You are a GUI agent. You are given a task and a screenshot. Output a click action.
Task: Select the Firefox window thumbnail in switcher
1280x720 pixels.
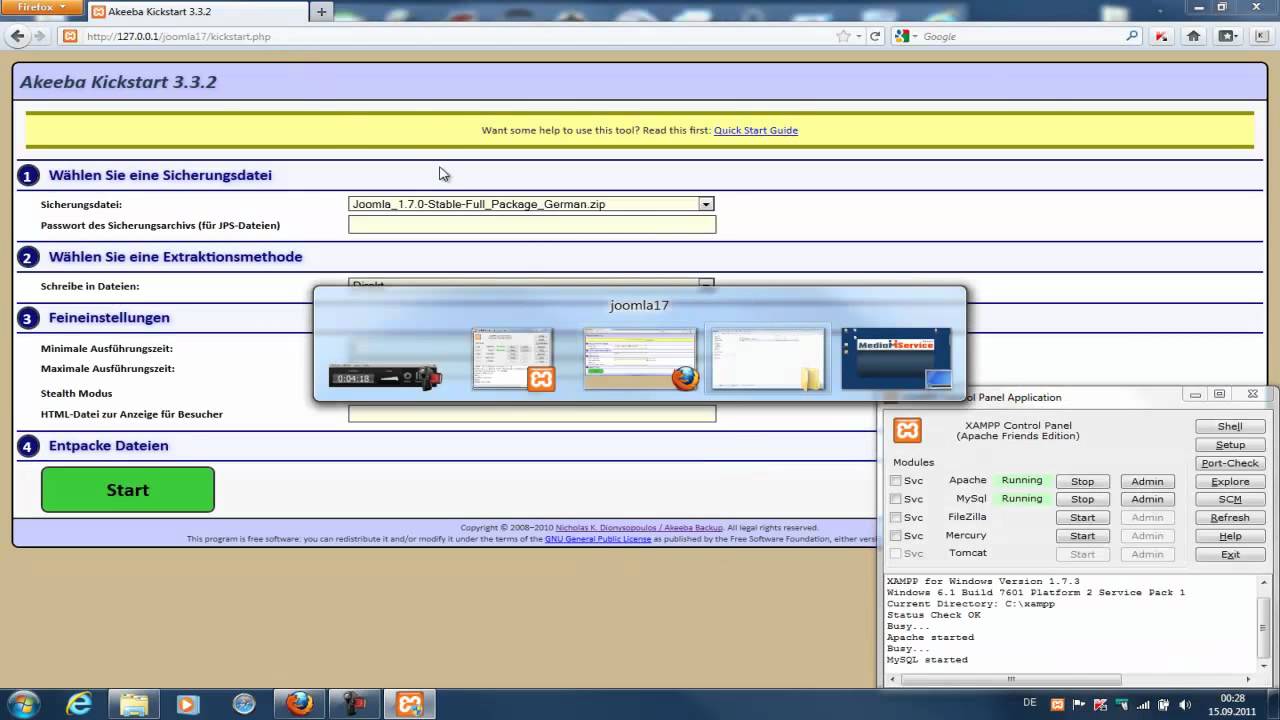click(x=640, y=359)
